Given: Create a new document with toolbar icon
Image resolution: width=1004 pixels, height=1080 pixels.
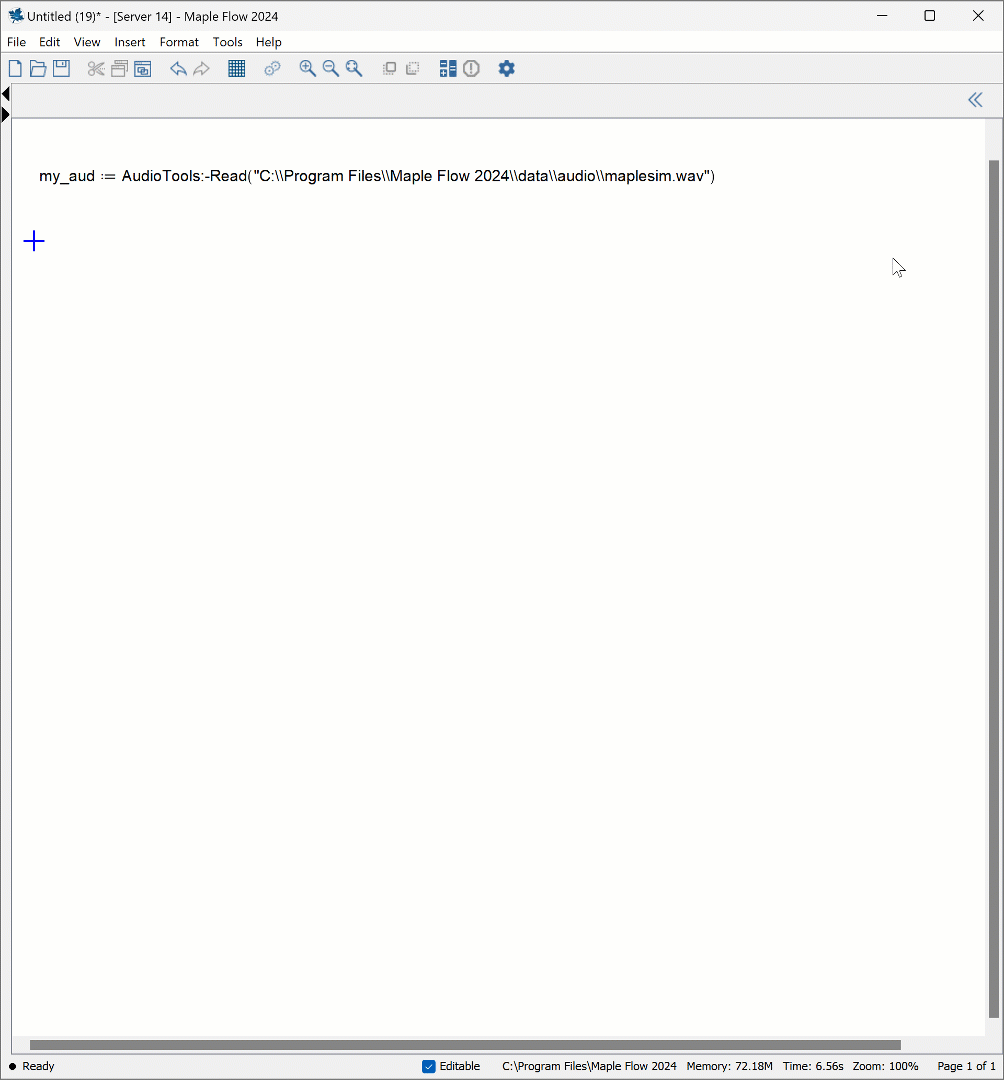Looking at the screenshot, I should tap(15, 69).
